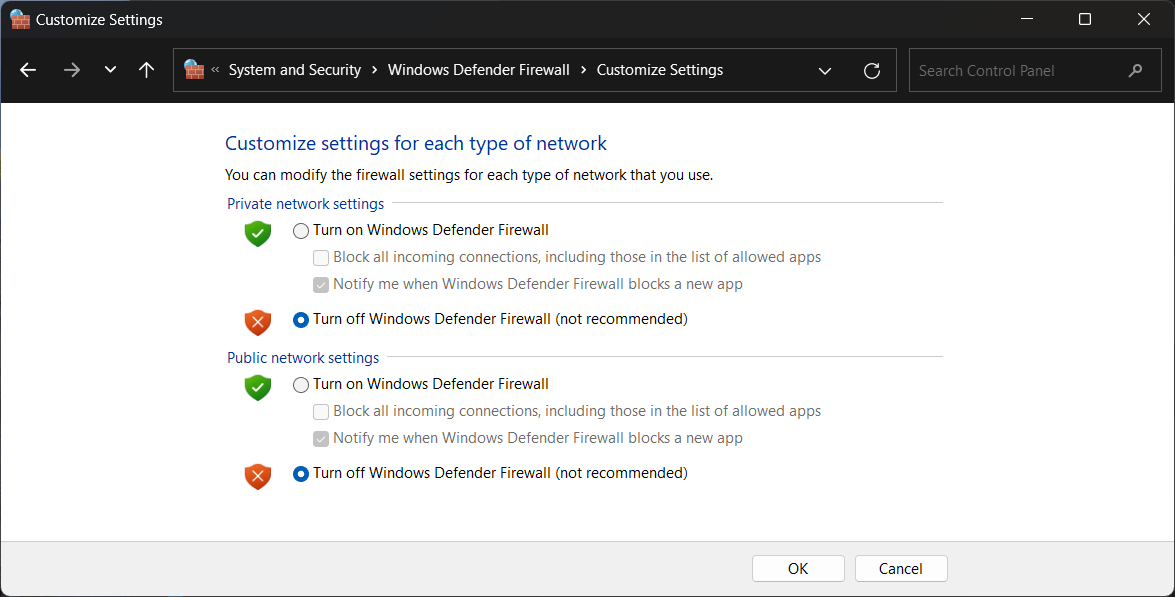Click the forward navigation arrow

(x=72, y=70)
